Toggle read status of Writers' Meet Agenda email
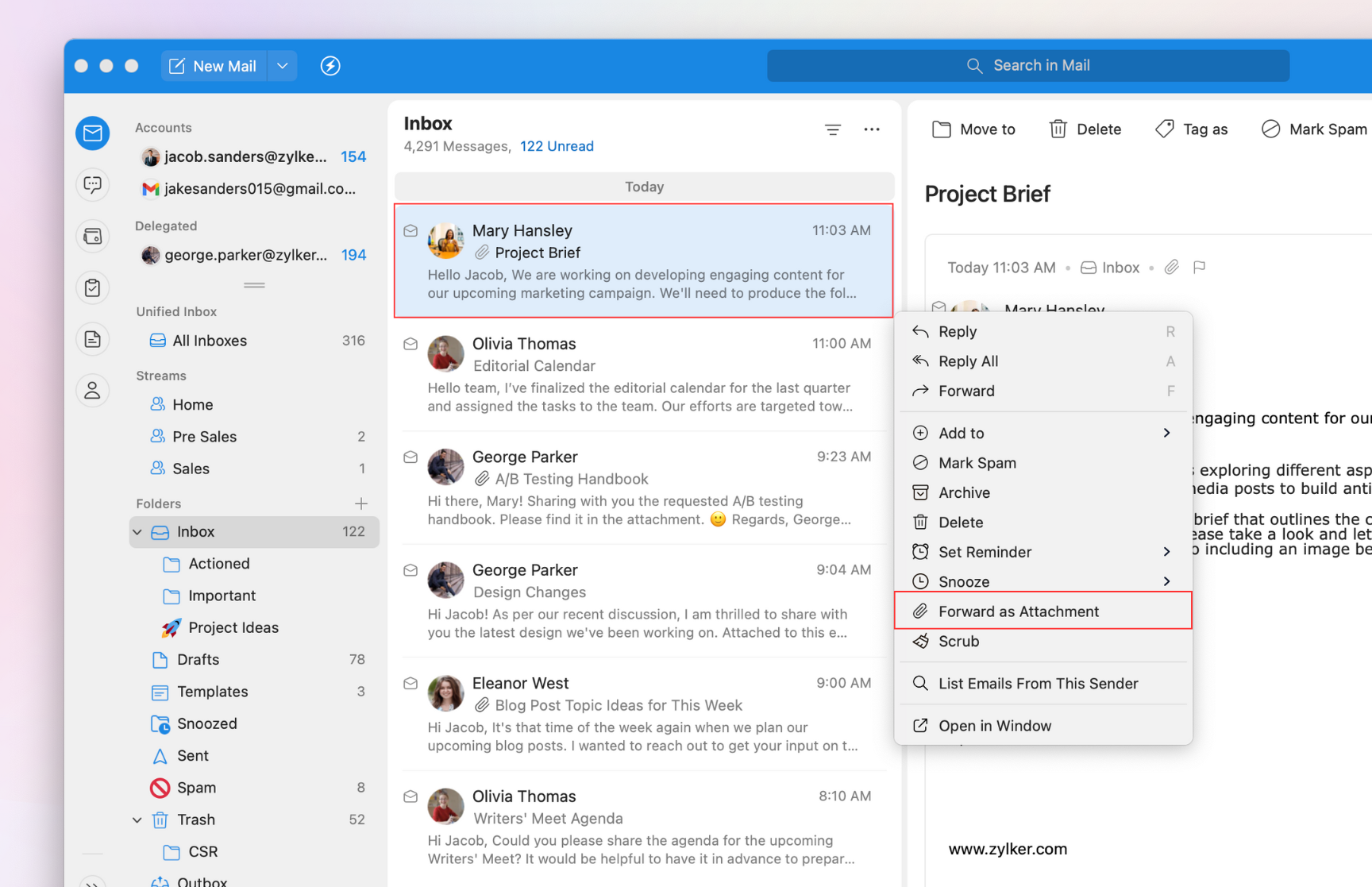This screenshot has width=1372, height=887. [x=410, y=796]
